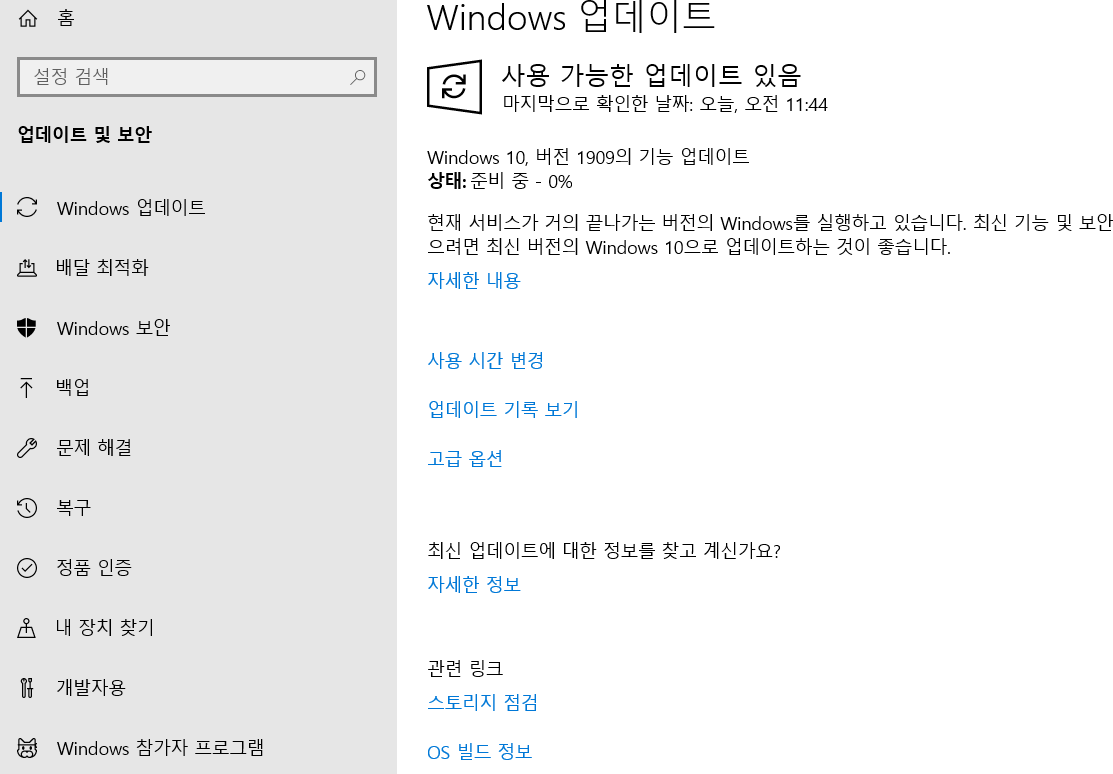Open the 자세한 내용 link under update description
Image resolution: width=1113 pixels, height=774 pixels.
click(474, 280)
